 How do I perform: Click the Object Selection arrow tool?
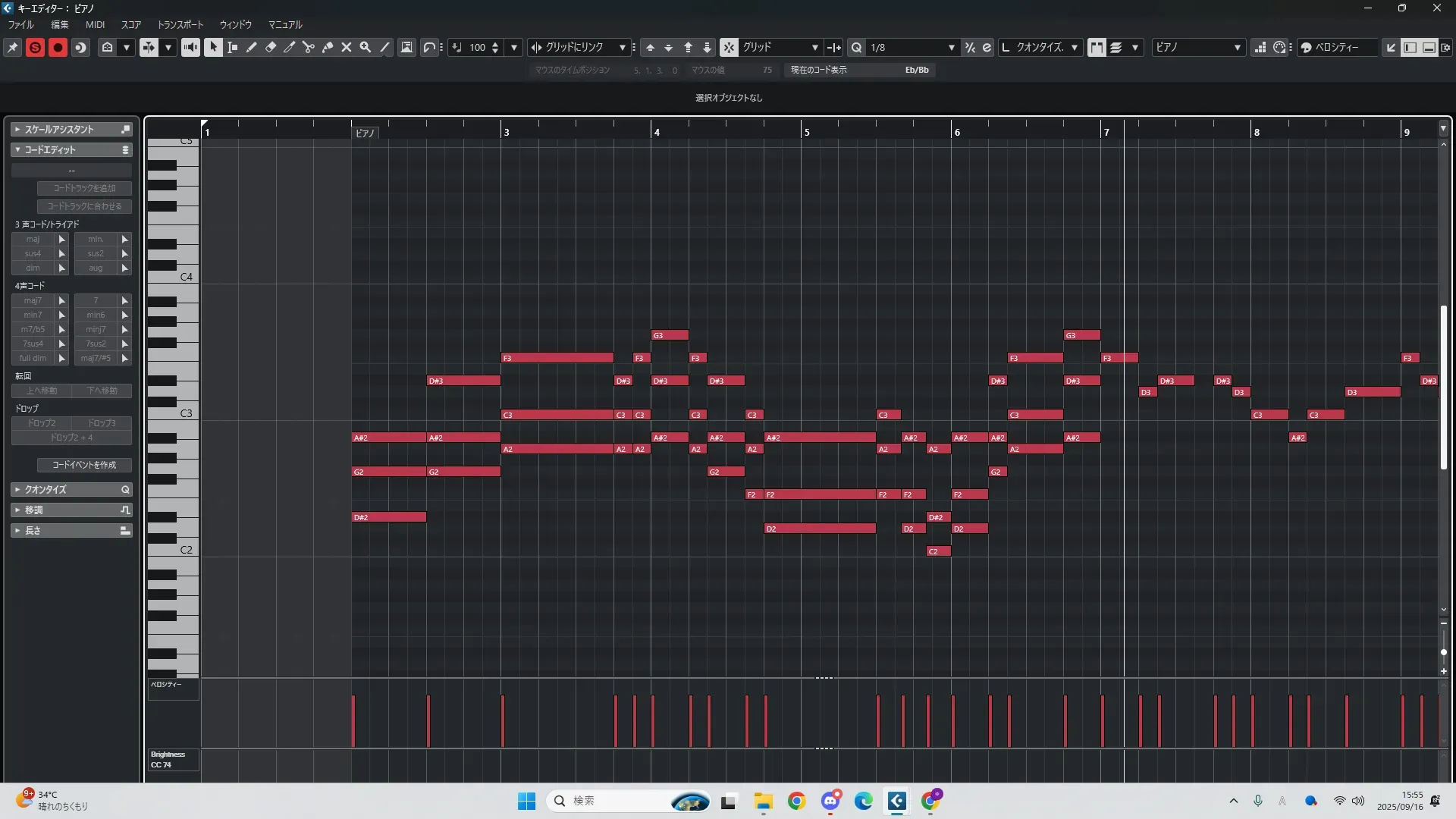[x=213, y=47]
